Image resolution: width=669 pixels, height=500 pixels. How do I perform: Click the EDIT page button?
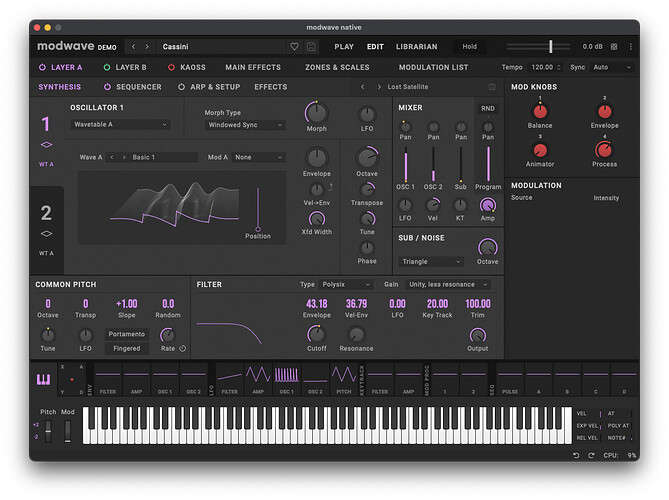[x=375, y=47]
